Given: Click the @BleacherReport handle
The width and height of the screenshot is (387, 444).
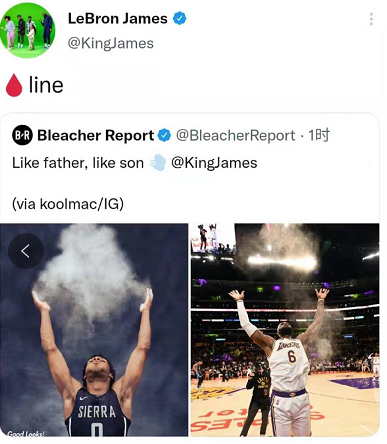Looking at the screenshot, I should point(235,135).
